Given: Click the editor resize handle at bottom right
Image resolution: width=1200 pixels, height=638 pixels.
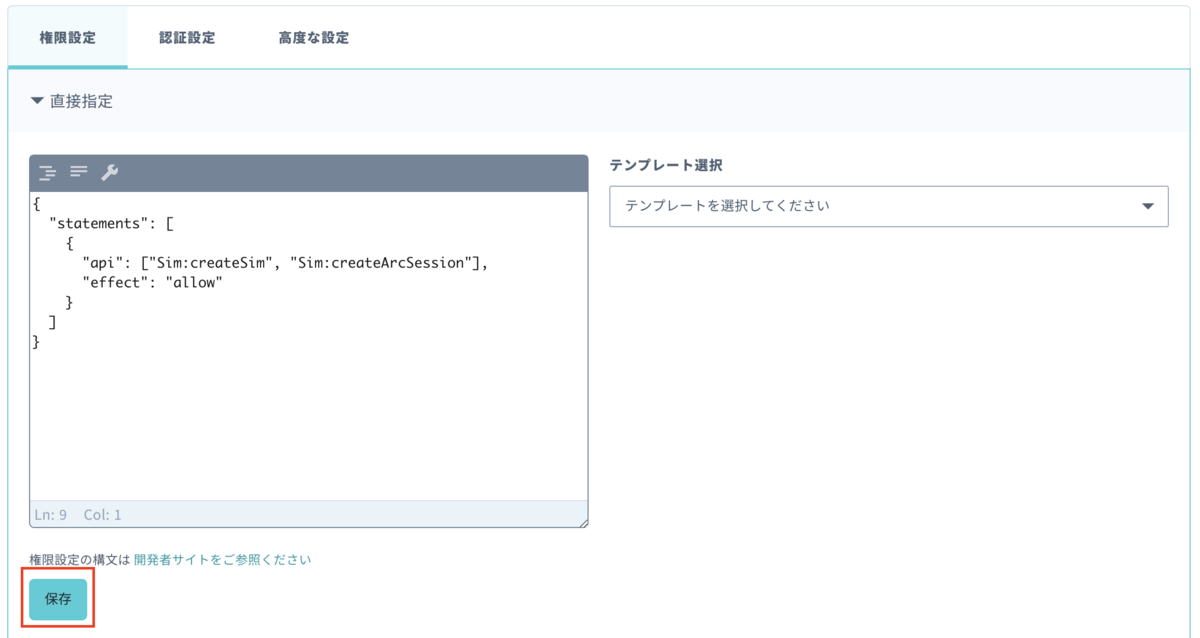Looking at the screenshot, I should [582, 521].
